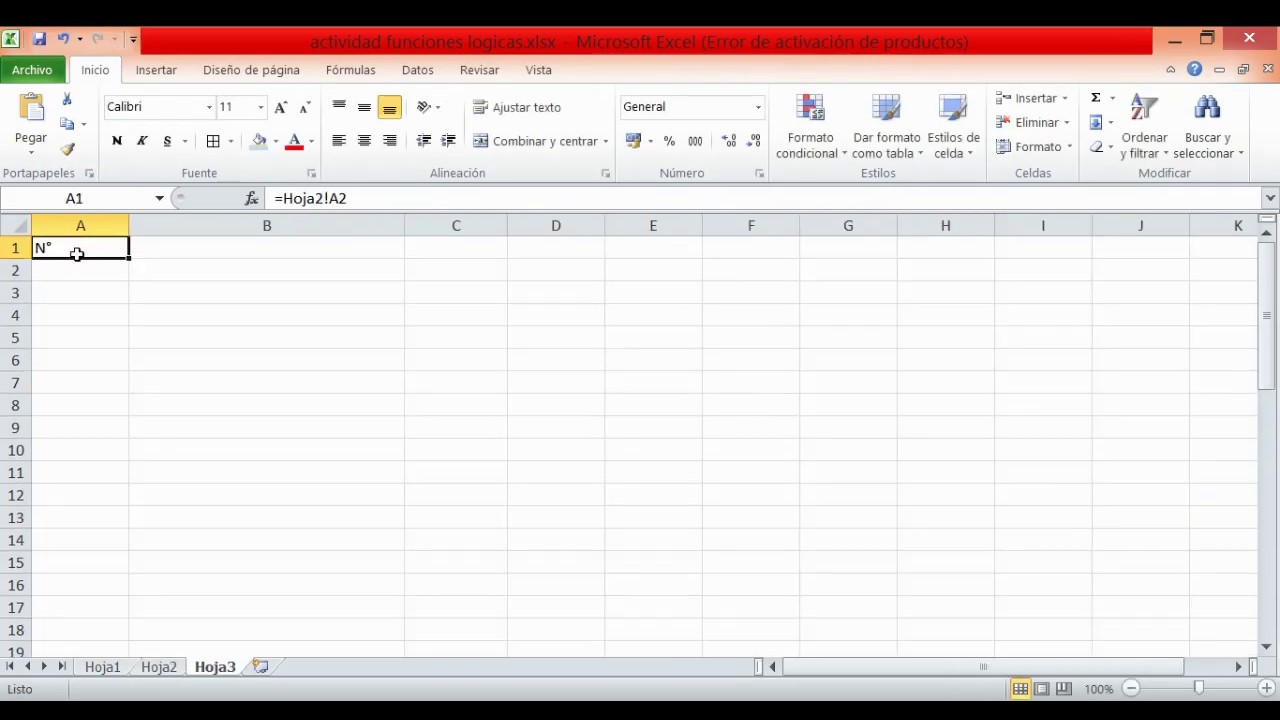
Task: Open the Name Box A1 dropdown arrow
Action: point(159,198)
